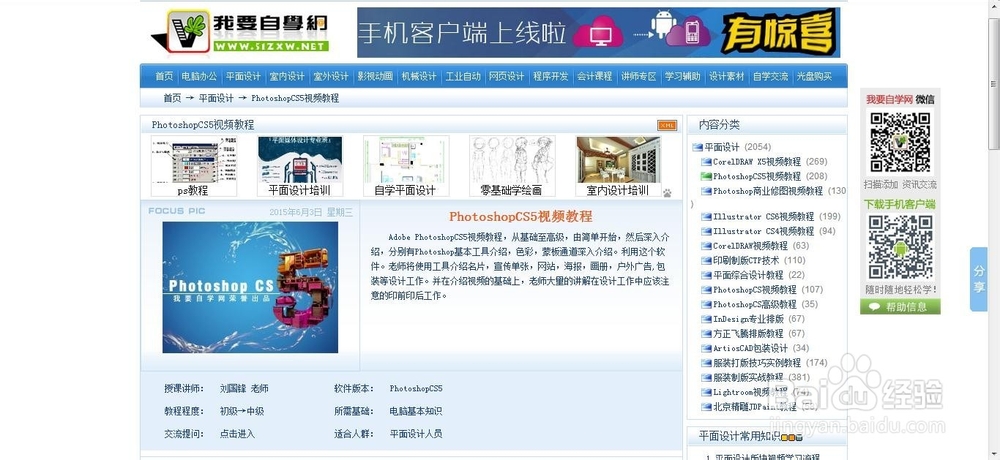Click the green icon beside PhotoshopCS5视频教程

click(706, 177)
